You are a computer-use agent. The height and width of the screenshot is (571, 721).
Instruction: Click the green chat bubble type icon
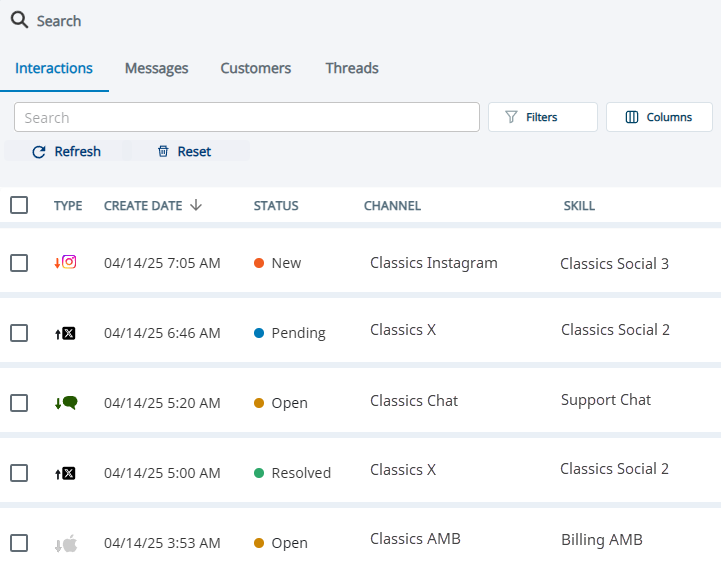pos(70,403)
